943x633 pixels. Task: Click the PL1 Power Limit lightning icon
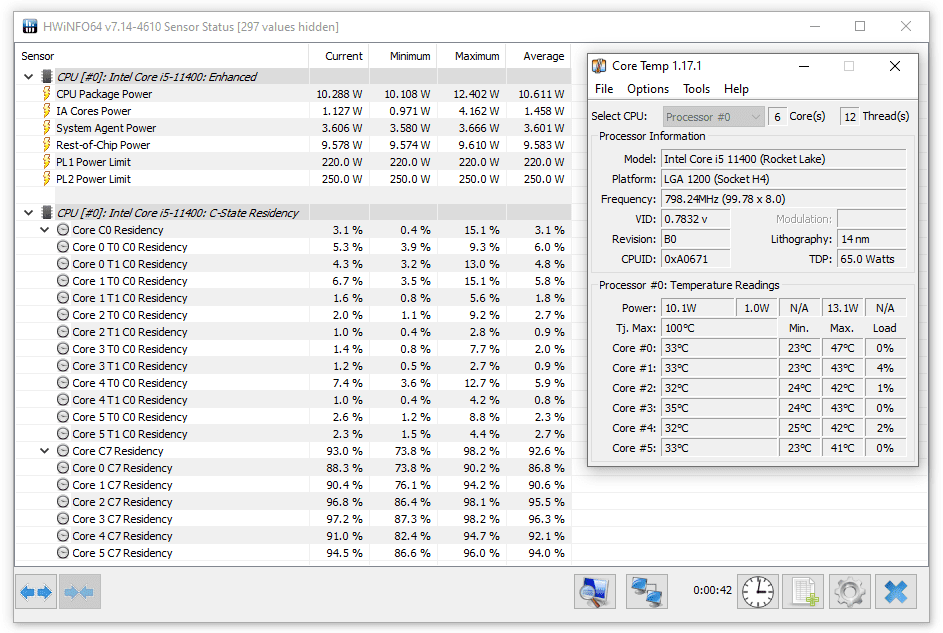coord(46,162)
